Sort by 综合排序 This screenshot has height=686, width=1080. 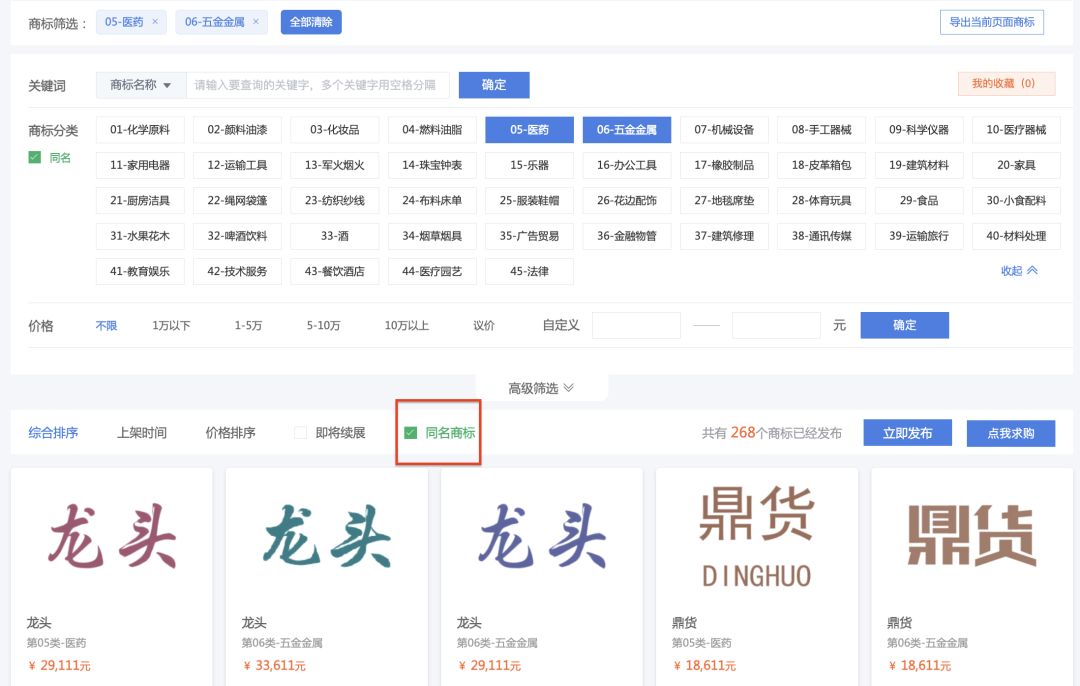click(53, 433)
